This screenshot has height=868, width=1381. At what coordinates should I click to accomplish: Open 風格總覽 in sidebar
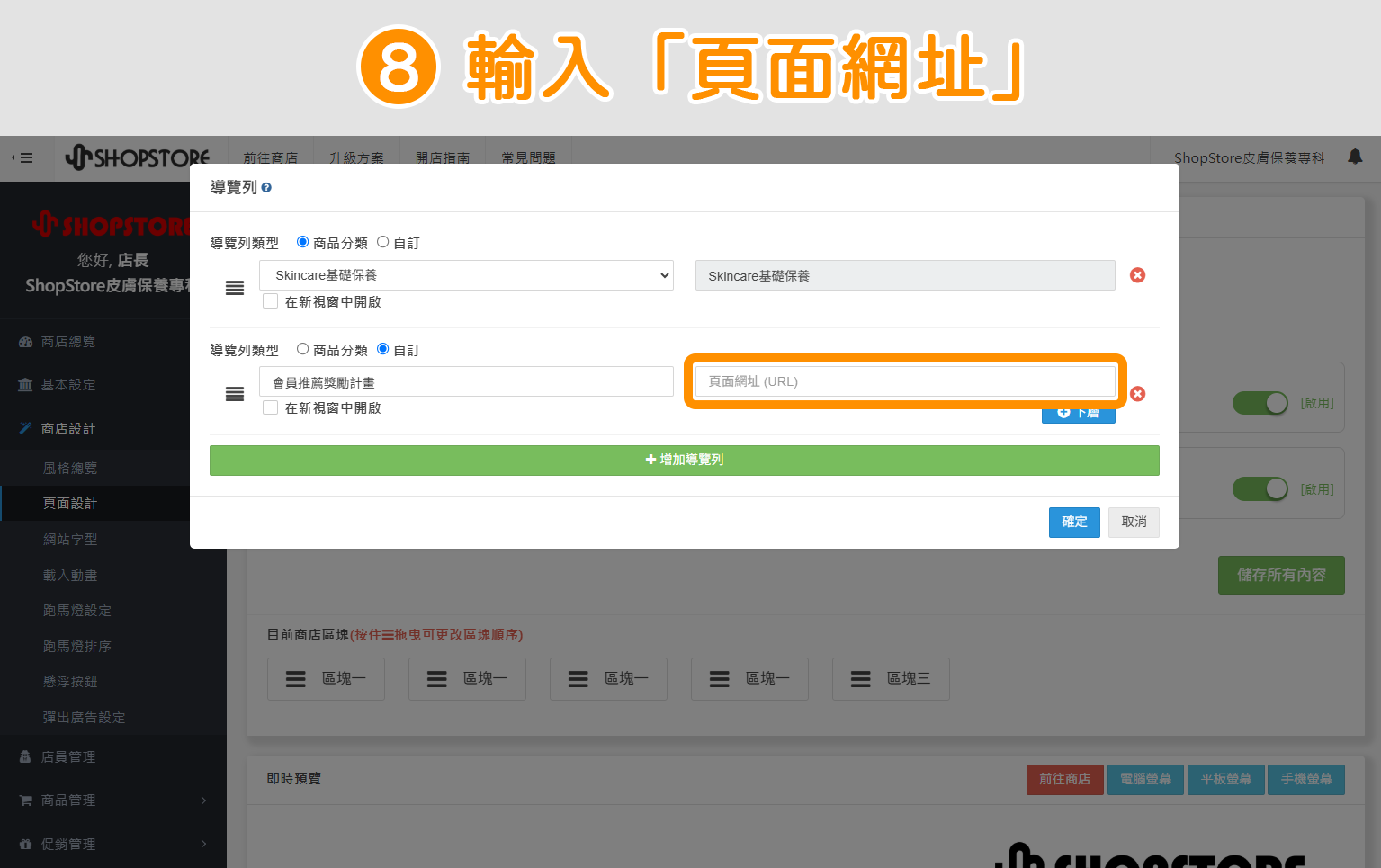coord(70,469)
